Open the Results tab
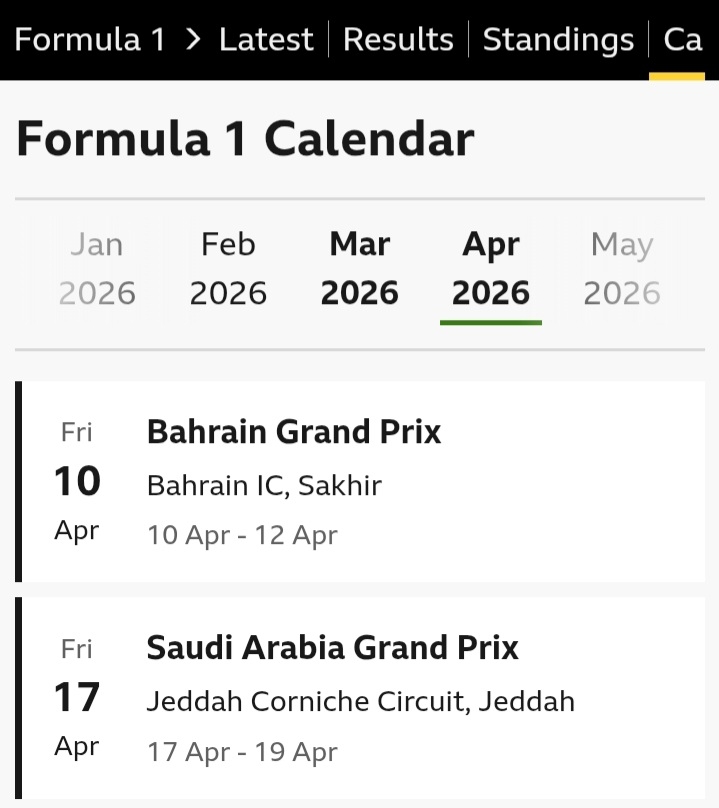This screenshot has height=808, width=719. pos(398,40)
